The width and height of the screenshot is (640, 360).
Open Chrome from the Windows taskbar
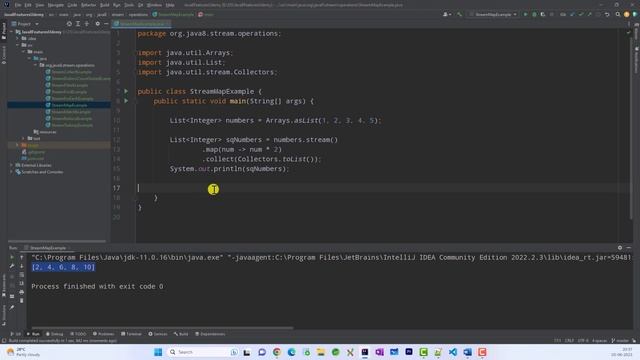pyautogui.click(x=277, y=352)
